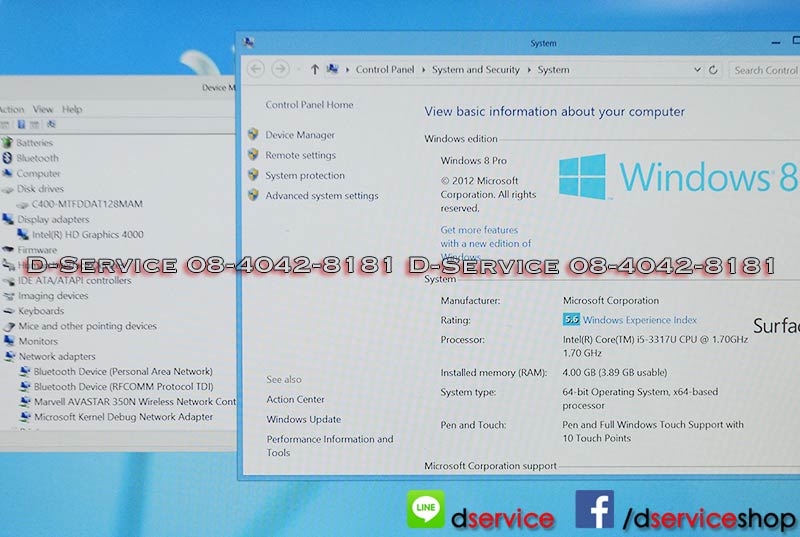Select the Computer category in Device Manager
This screenshot has height=537, width=800.
[38, 173]
